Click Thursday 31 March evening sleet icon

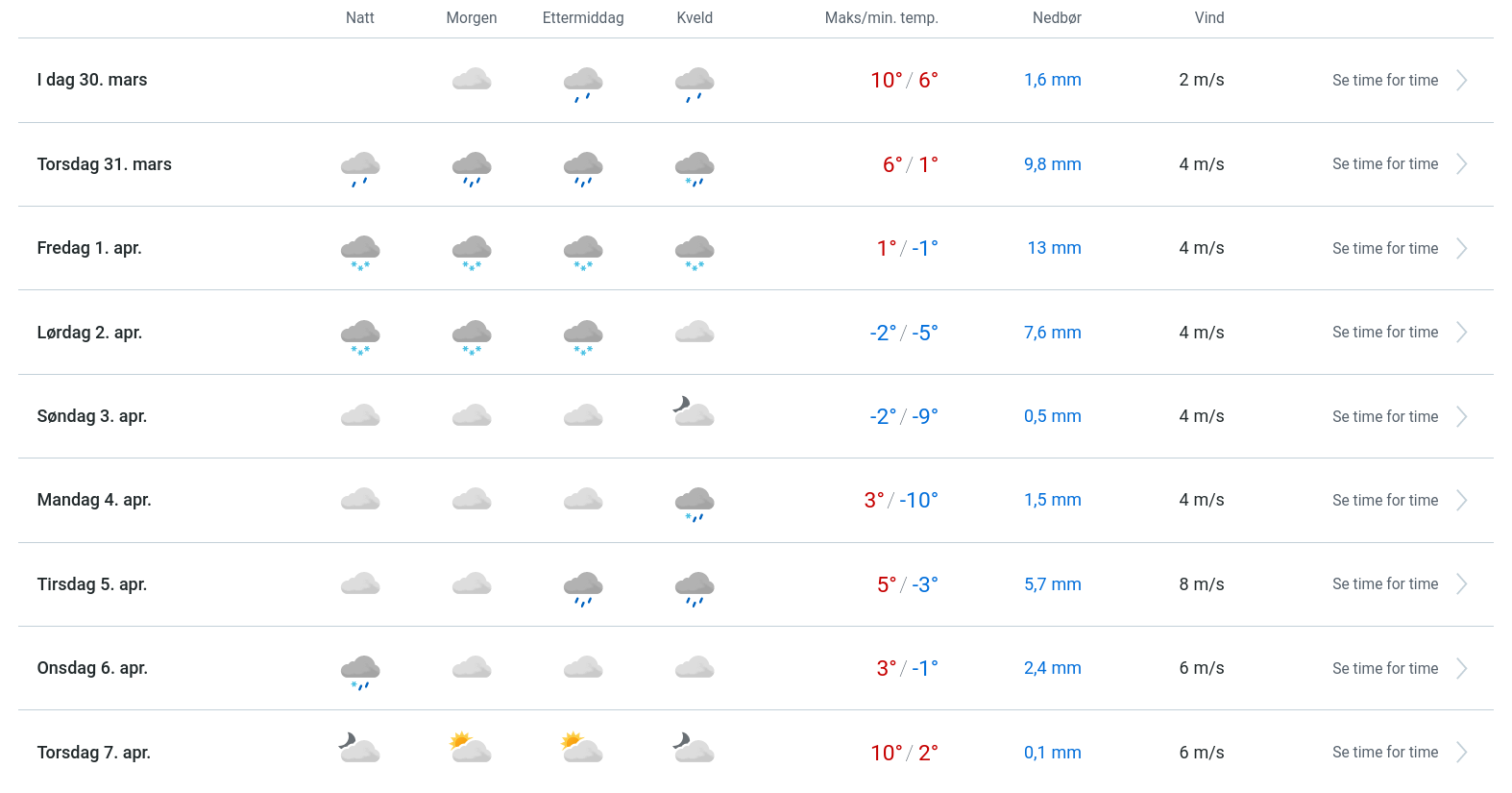(695, 168)
